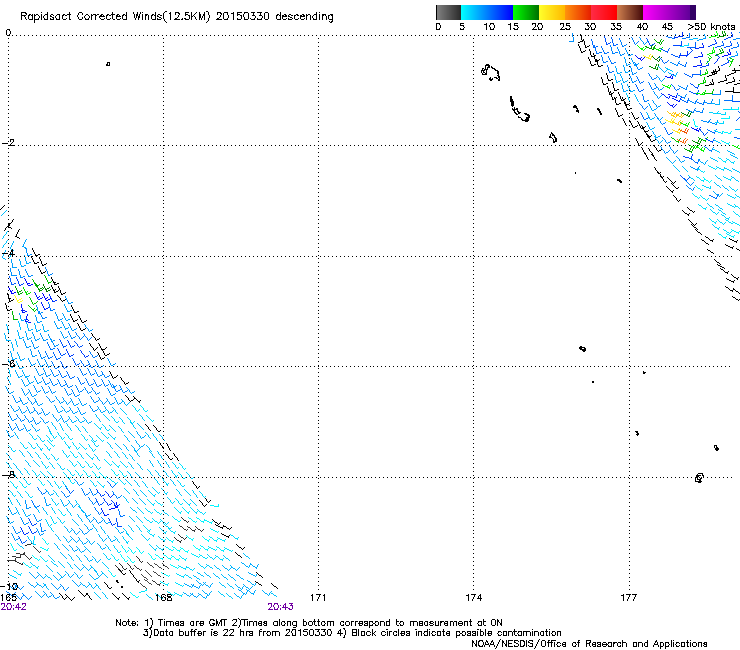Click the '174' longitude axis label
Screen dimensions: 740x650
473,598
